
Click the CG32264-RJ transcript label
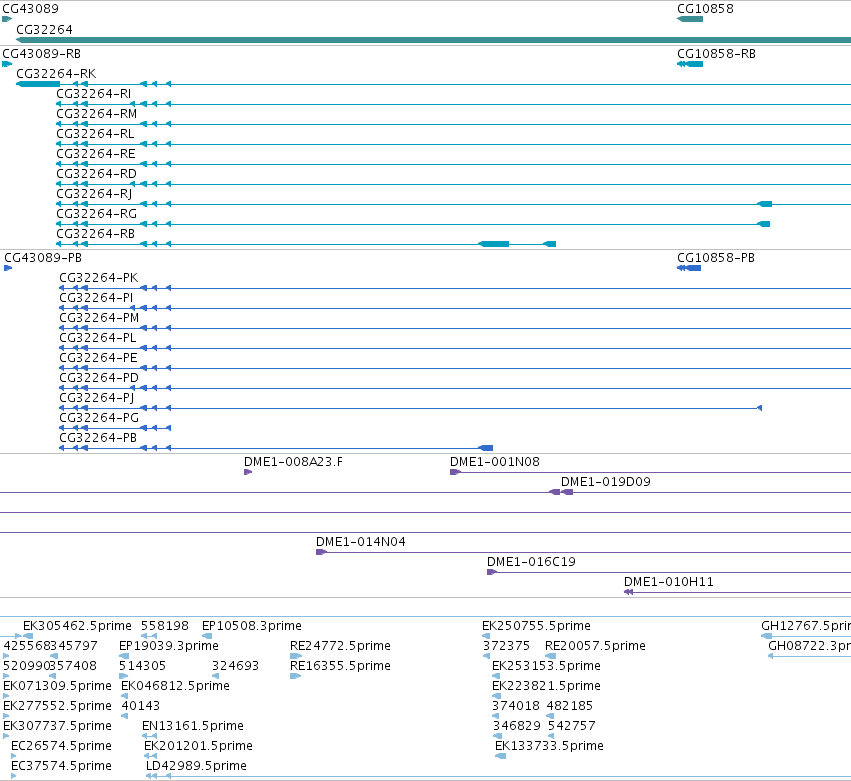coord(94,194)
